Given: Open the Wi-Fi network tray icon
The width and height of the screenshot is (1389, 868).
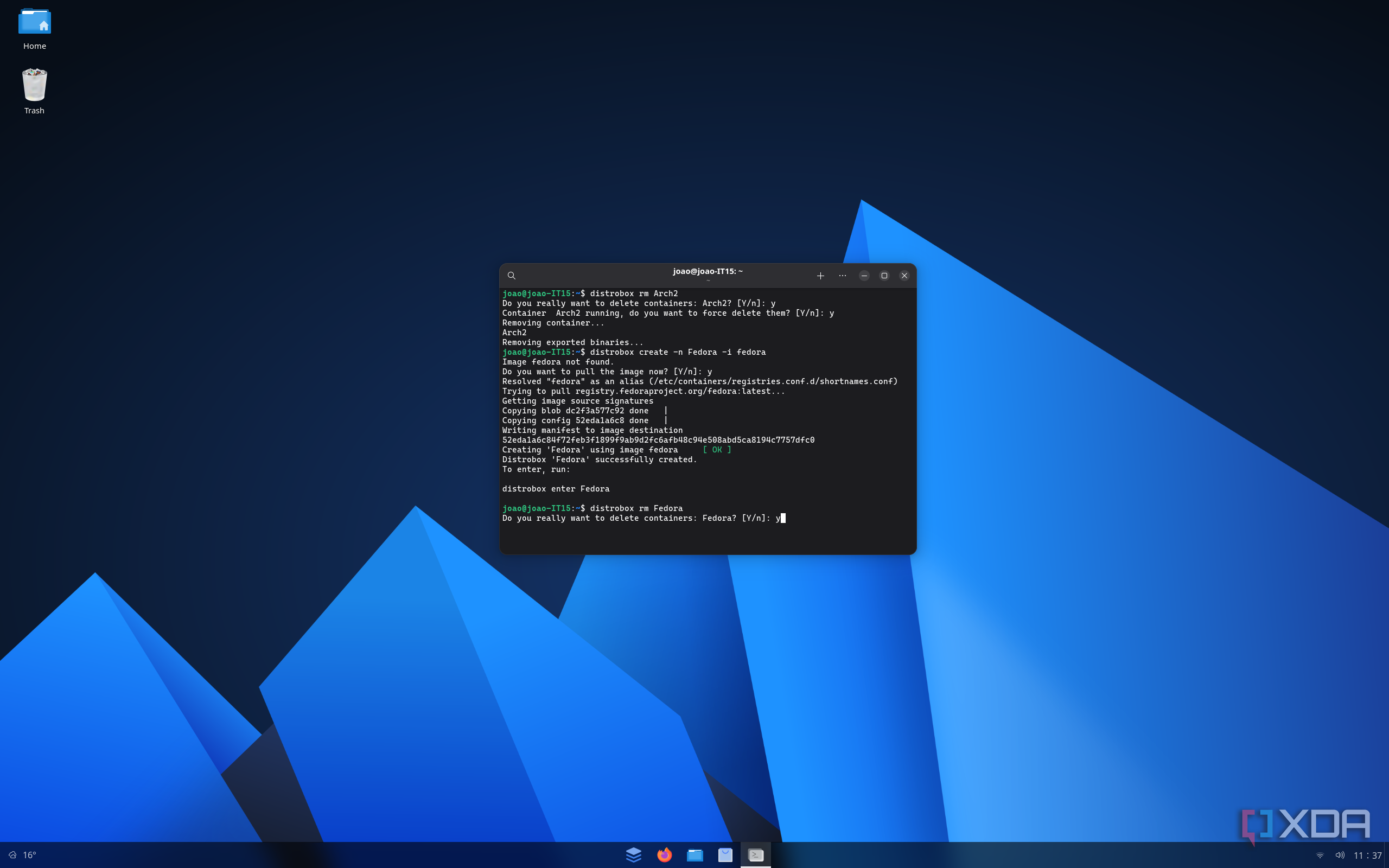Looking at the screenshot, I should (x=1320, y=855).
